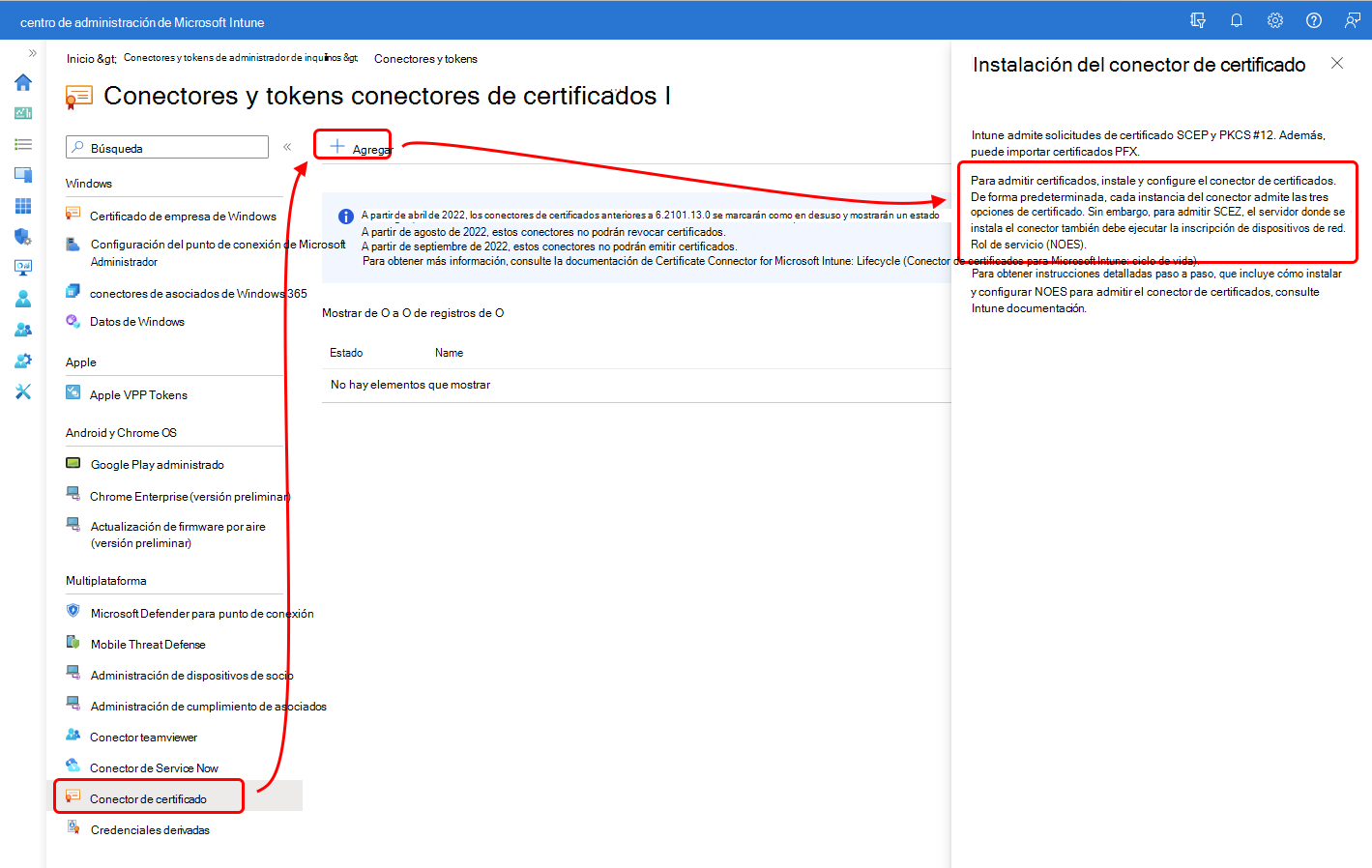This screenshot has height=868, width=1372.
Task: Open Chrome Enterprise (versión preliminar)
Action: [x=190, y=496]
